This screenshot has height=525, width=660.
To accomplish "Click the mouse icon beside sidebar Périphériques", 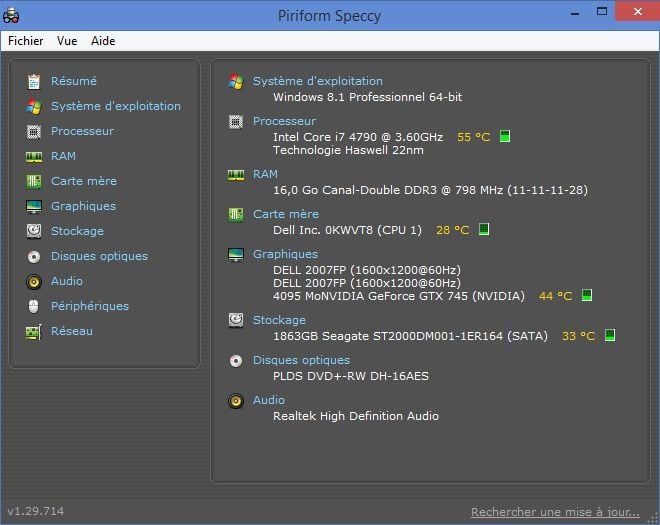I will pyautogui.click(x=34, y=306).
